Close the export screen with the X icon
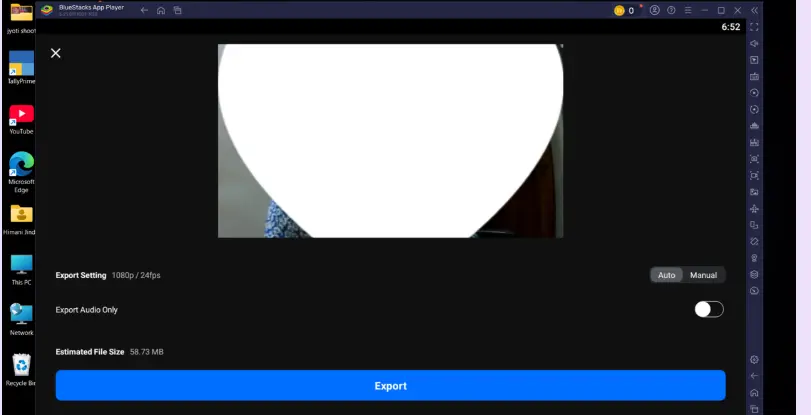 point(56,53)
